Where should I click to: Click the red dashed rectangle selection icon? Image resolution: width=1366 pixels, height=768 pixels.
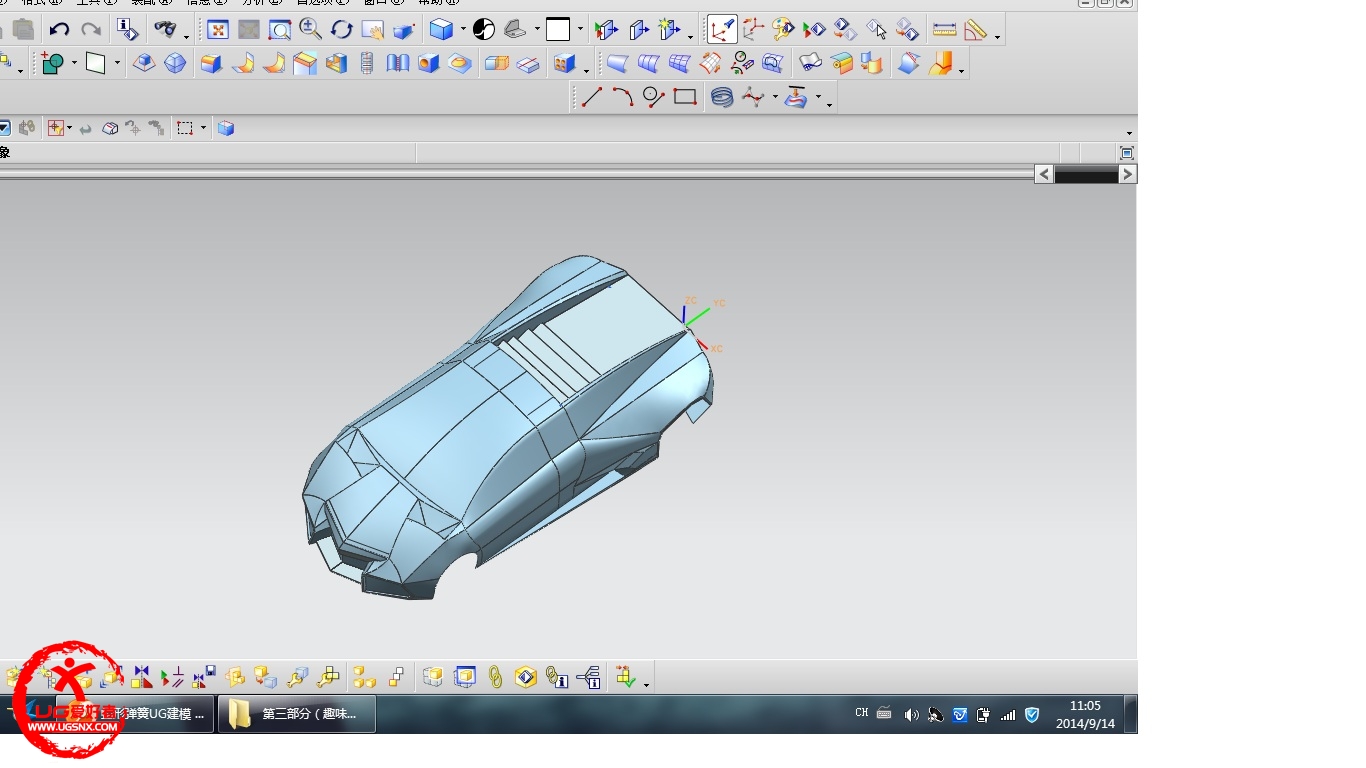pyautogui.click(x=184, y=128)
